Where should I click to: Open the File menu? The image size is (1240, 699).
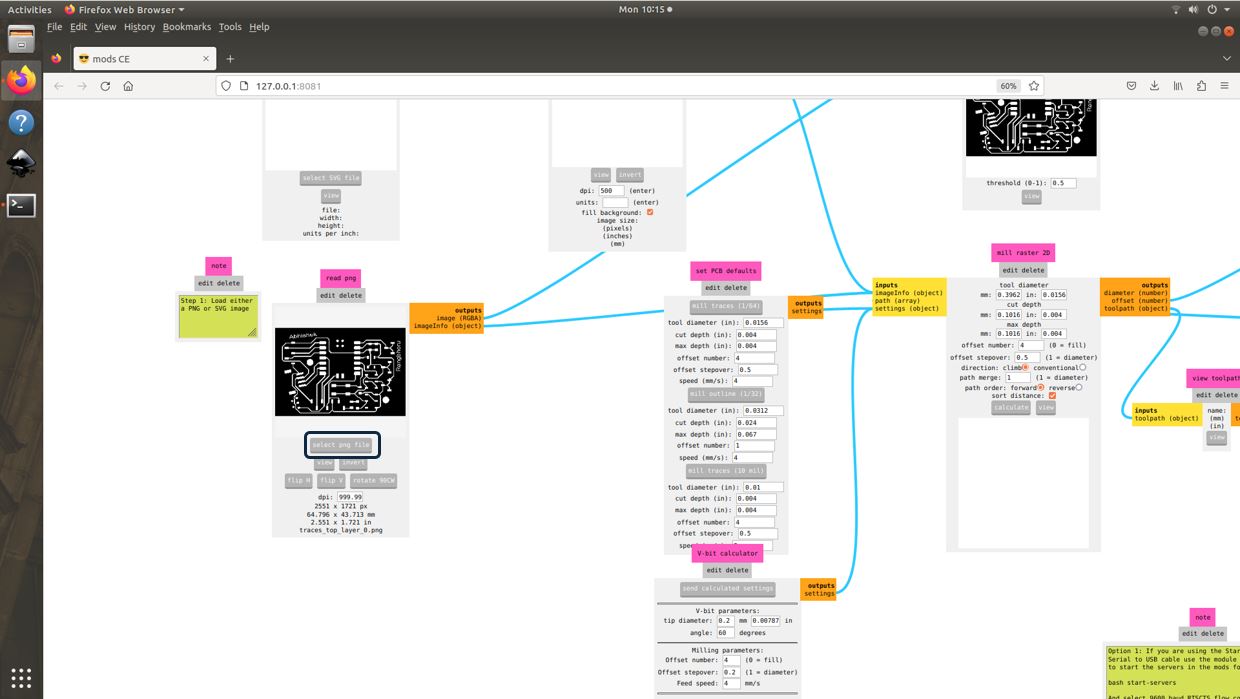[54, 27]
